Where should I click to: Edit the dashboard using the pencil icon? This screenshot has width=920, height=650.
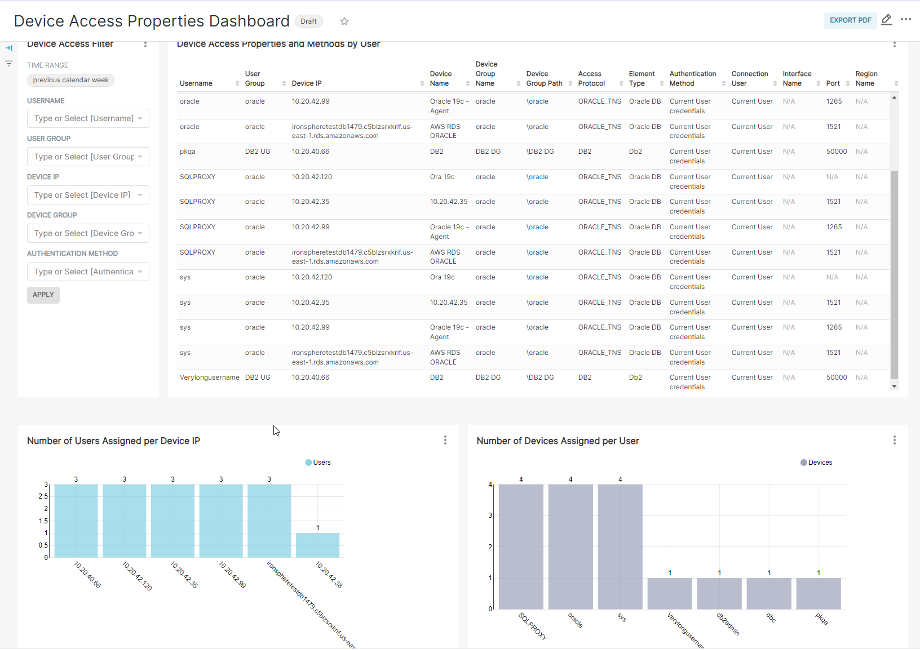point(886,19)
